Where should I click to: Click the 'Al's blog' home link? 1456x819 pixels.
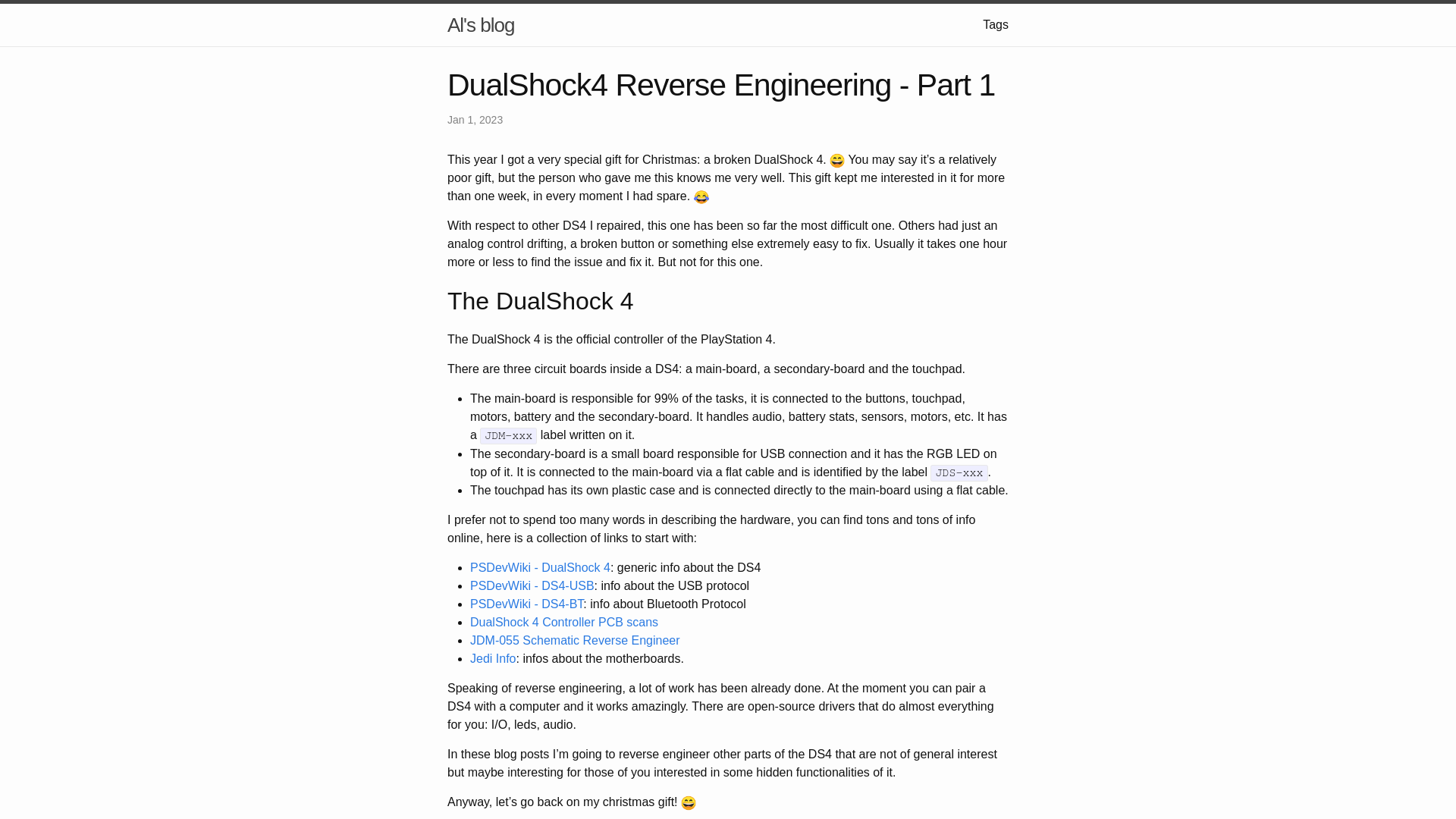[x=481, y=25]
